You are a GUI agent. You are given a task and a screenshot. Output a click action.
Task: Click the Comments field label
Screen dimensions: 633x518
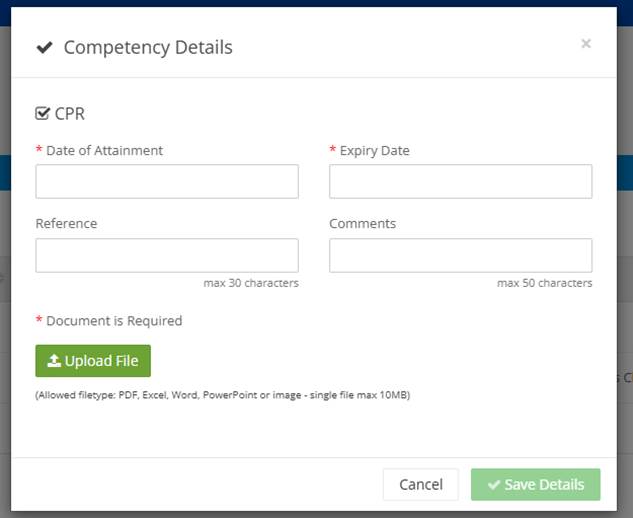click(x=362, y=223)
